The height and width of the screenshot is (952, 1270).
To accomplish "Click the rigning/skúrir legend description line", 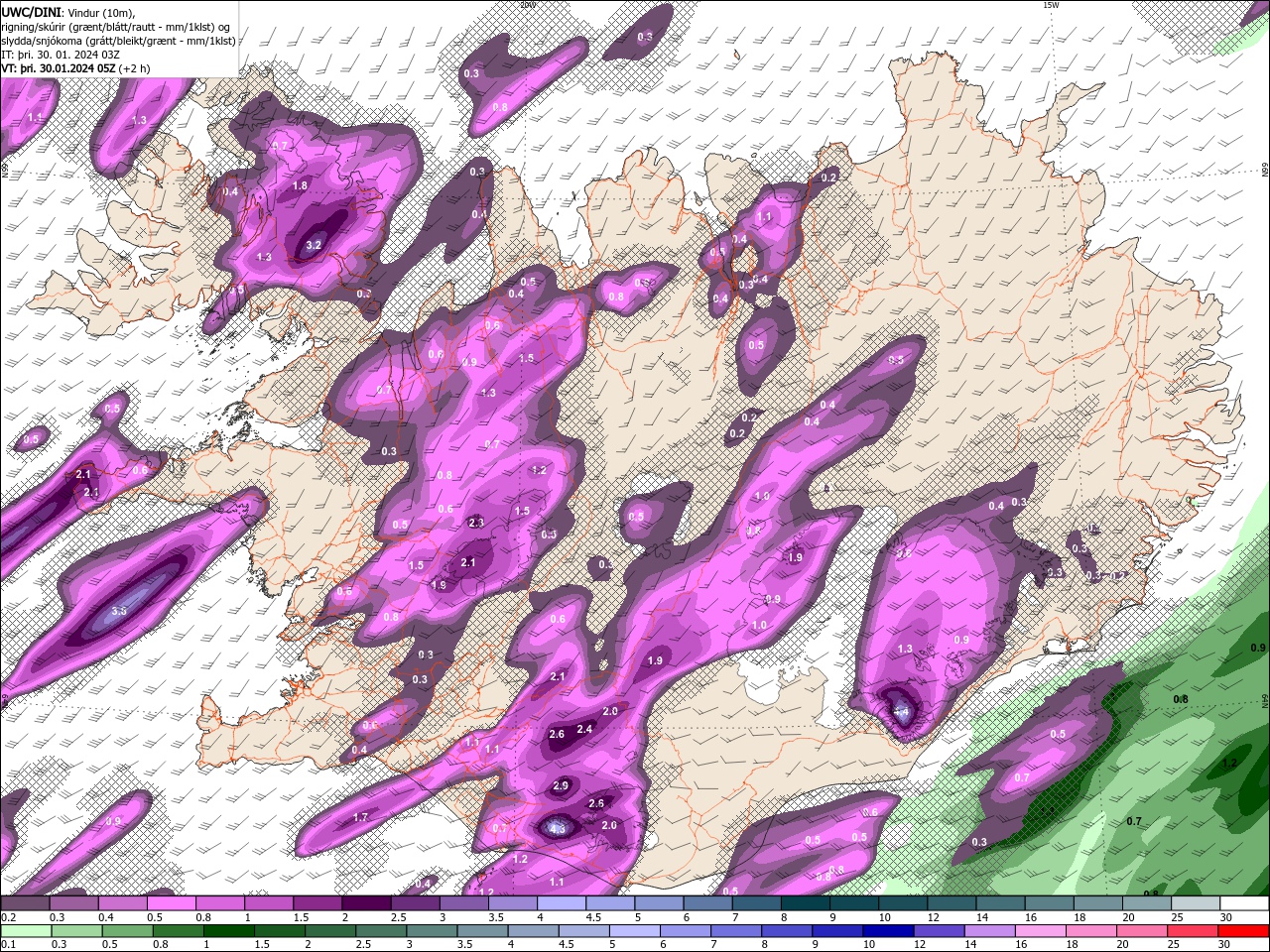I will [x=115, y=26].
